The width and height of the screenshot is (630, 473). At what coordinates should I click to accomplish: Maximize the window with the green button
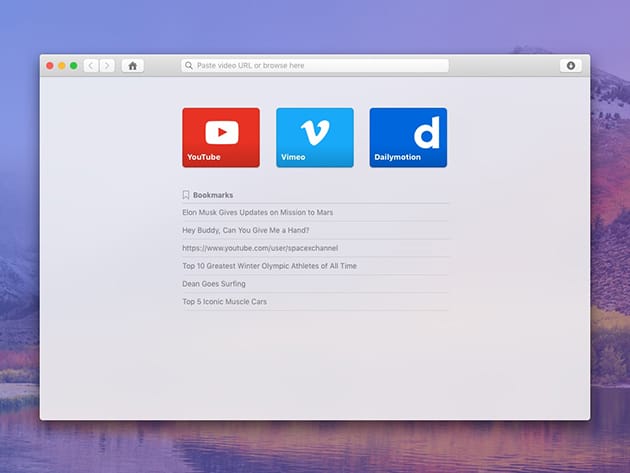tap(74, 66)
